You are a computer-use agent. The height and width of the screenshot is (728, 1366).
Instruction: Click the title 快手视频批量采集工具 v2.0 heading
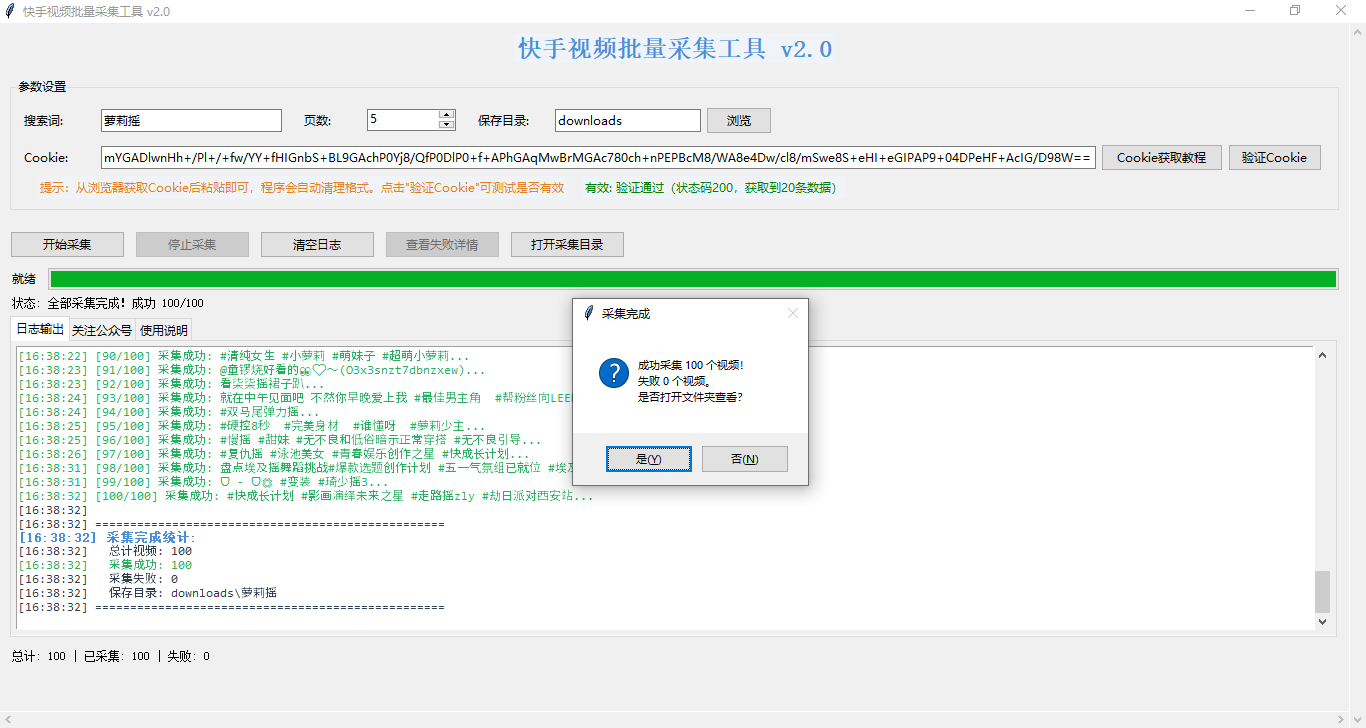[675, 49]
